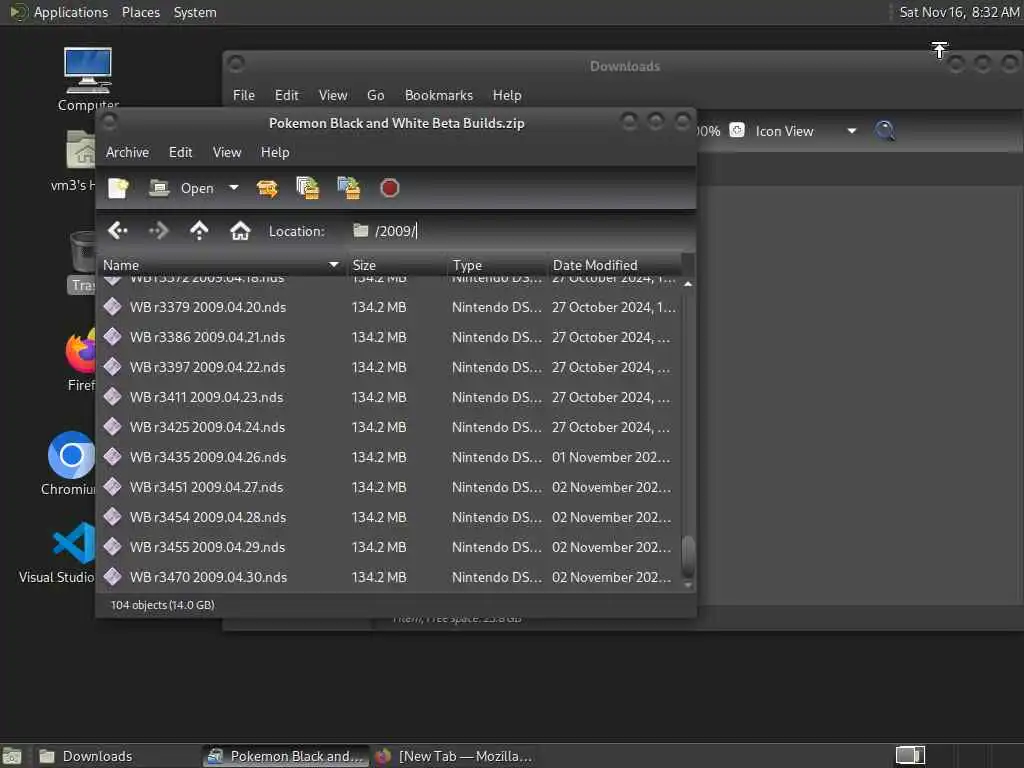Switch to New Tab Mozilla taskbar button
The width and height of the screenshot is (1024, 768).
[x=454, y=756]
